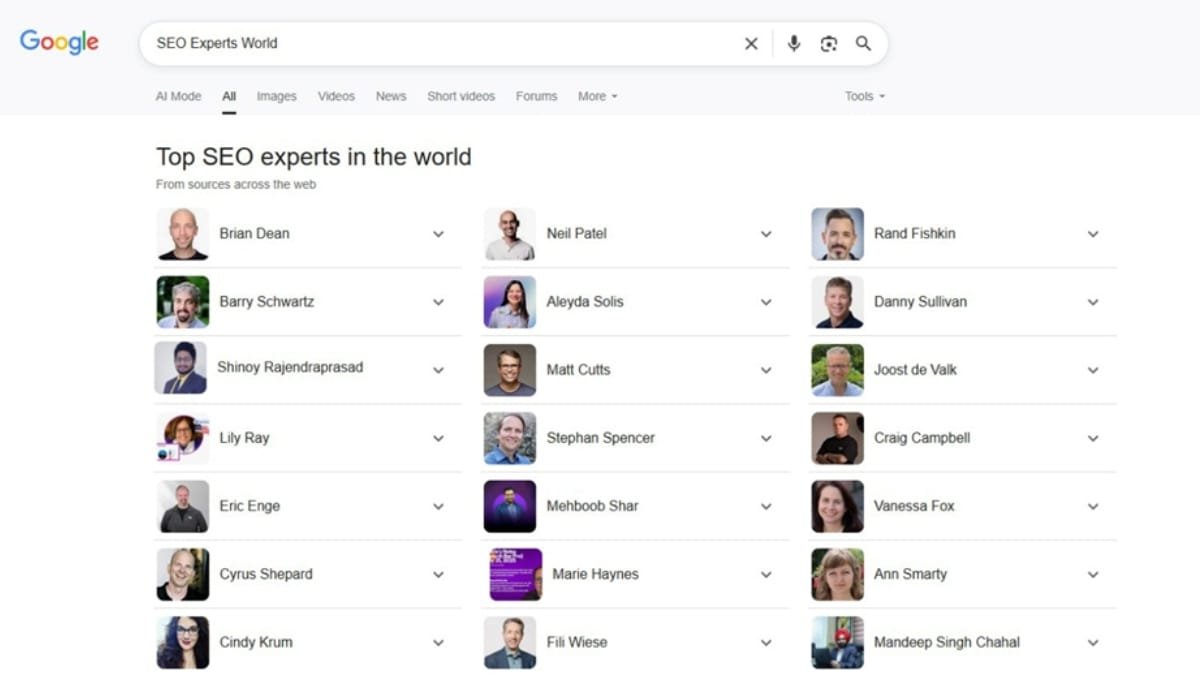Open the Images results tab
The image size is (1200, 675).
[276, 97]
